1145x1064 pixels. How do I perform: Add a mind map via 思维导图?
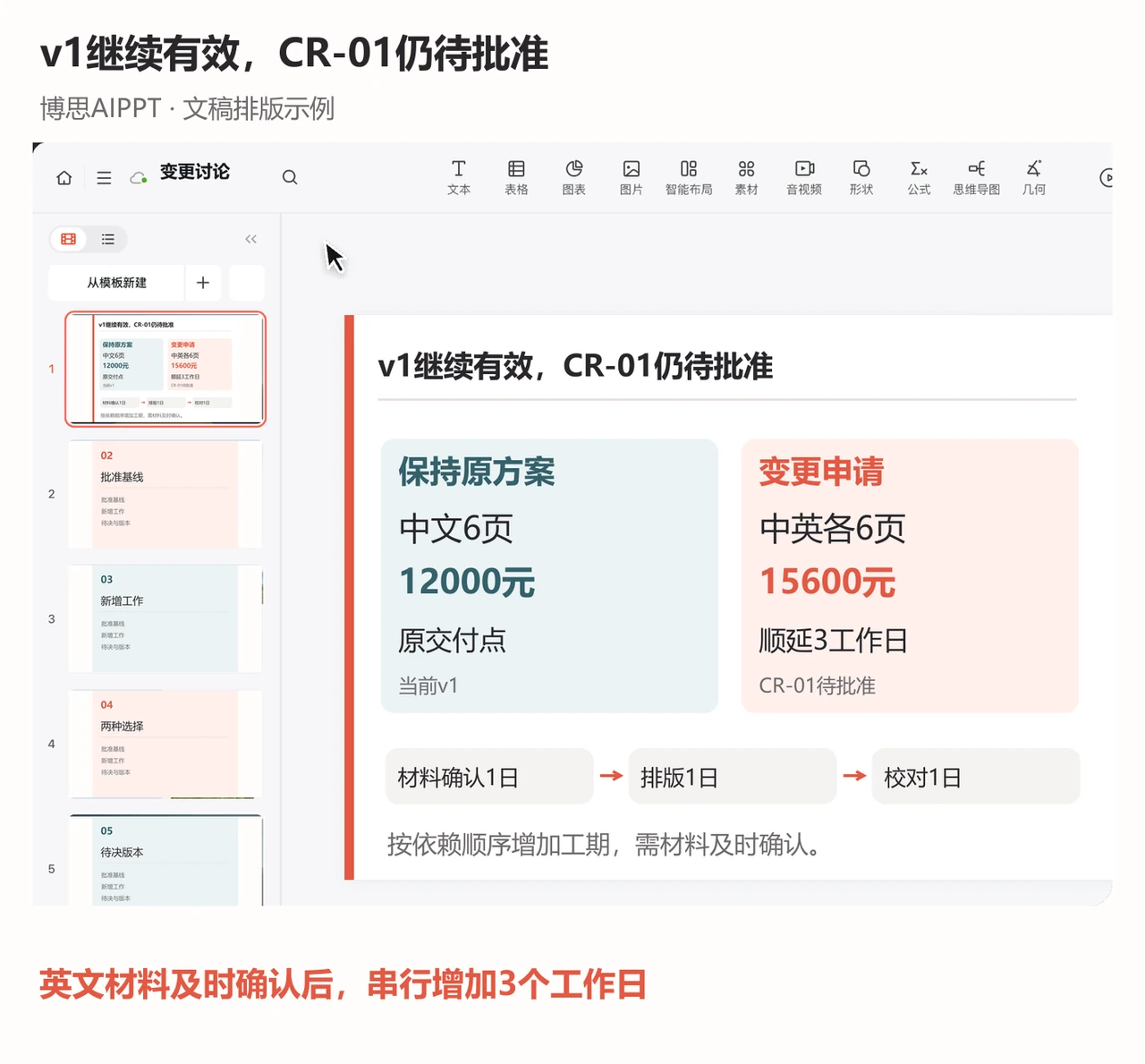[976, 177]
